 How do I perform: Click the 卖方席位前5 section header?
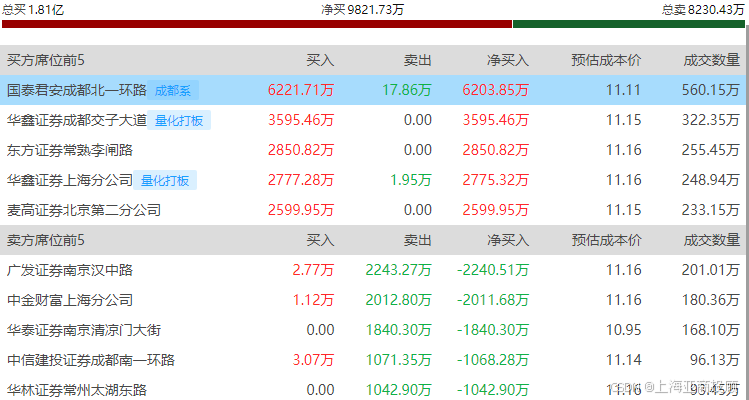[x=46, y=240]
